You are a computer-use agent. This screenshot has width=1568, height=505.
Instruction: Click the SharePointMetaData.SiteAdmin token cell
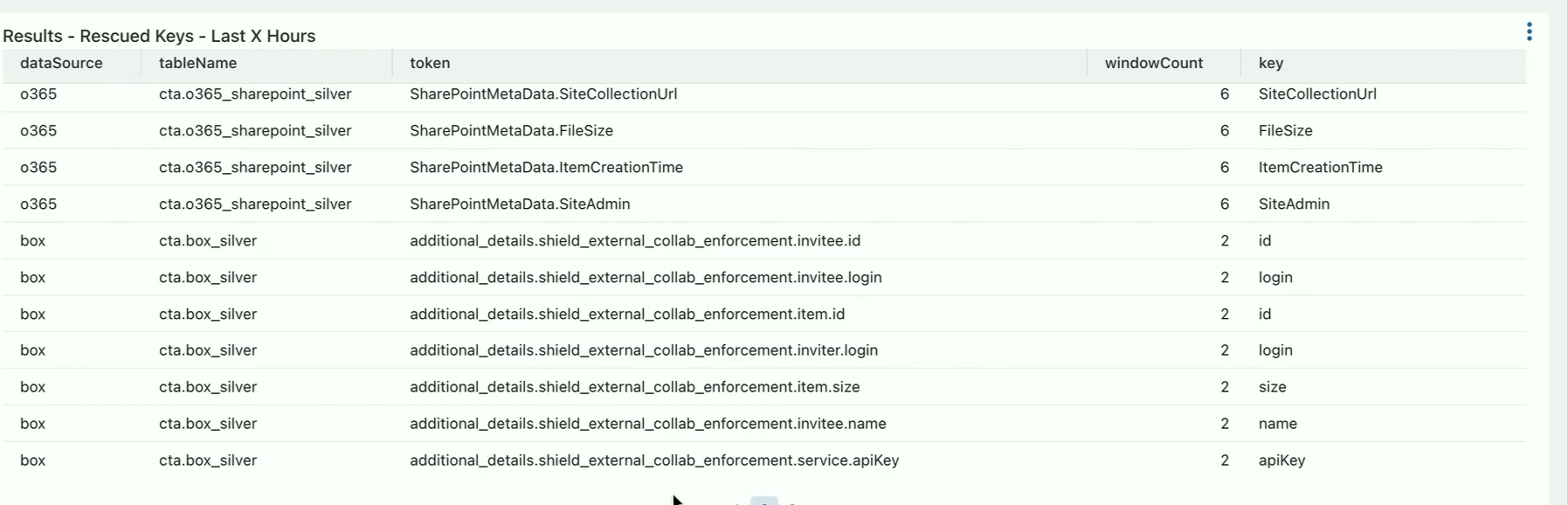520,204
